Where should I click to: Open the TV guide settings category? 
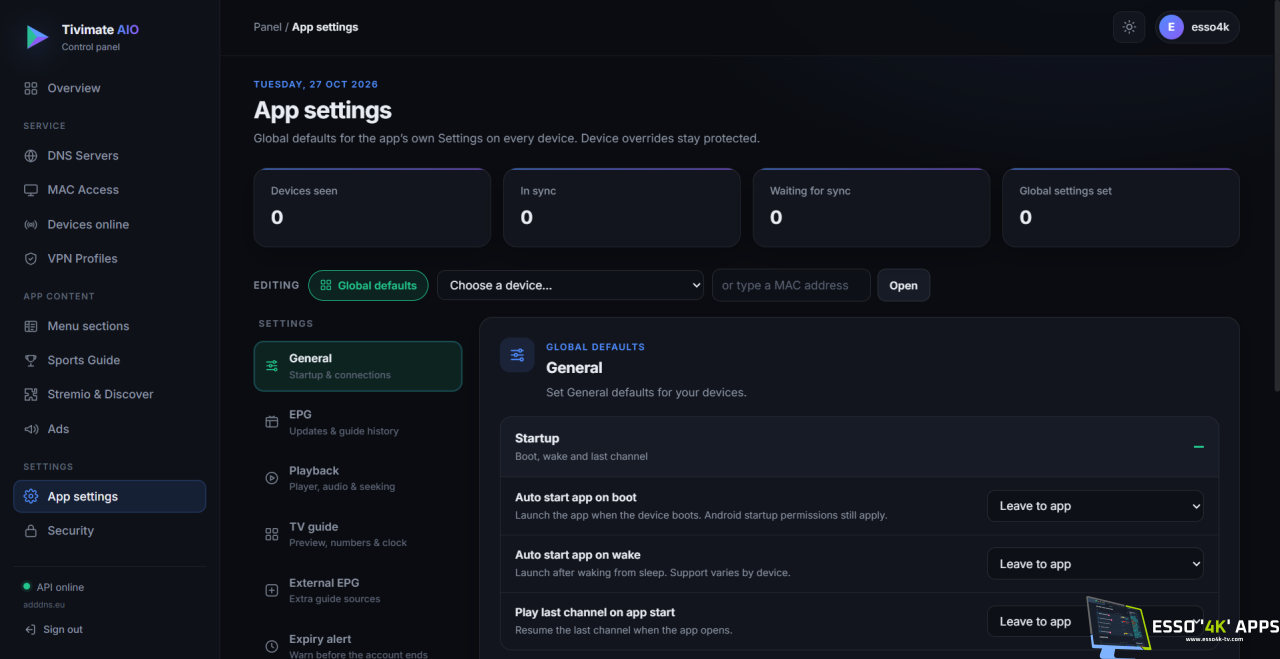pos(358,534)
